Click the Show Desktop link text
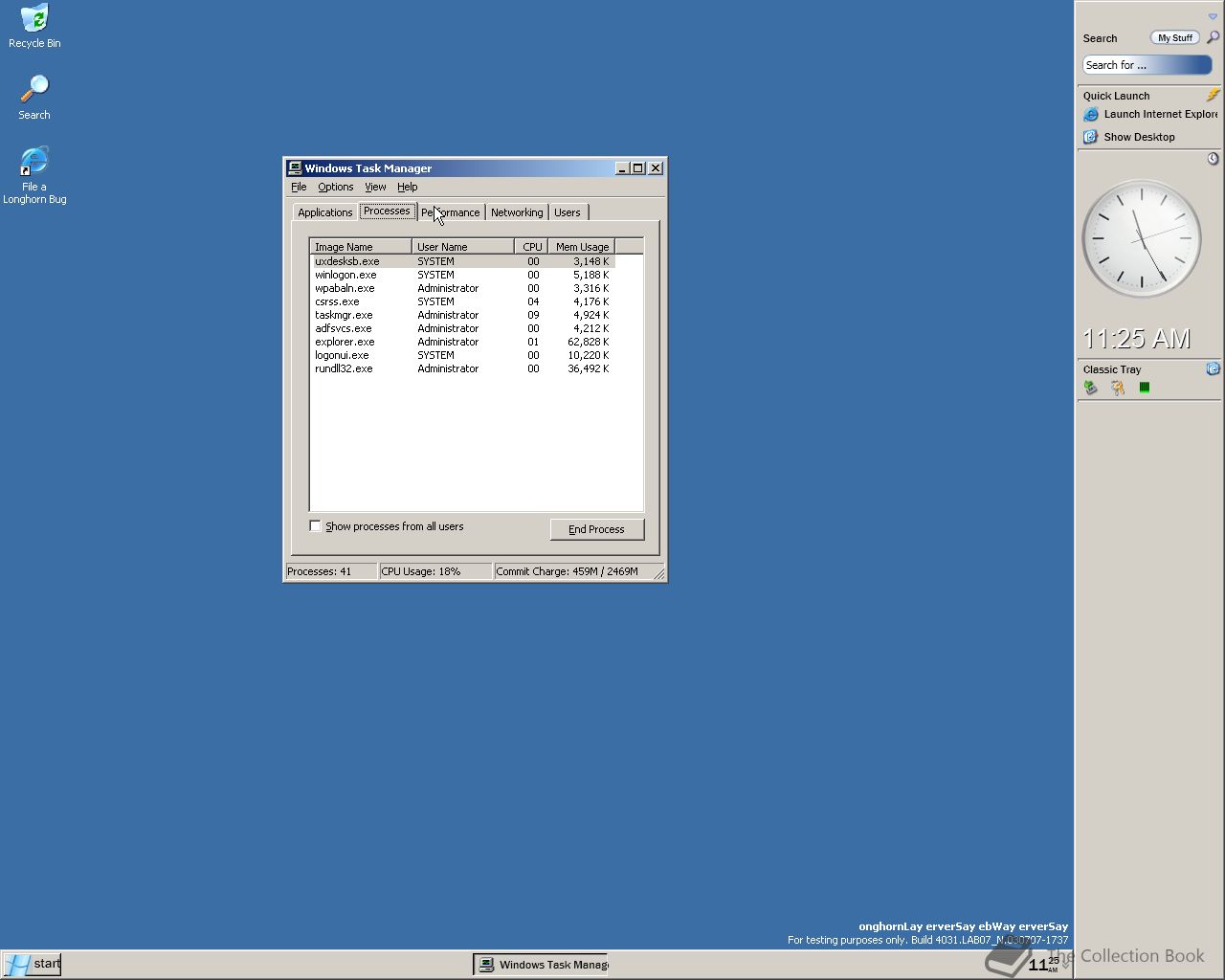1225x980 pixels. [x=1139, y=137]
